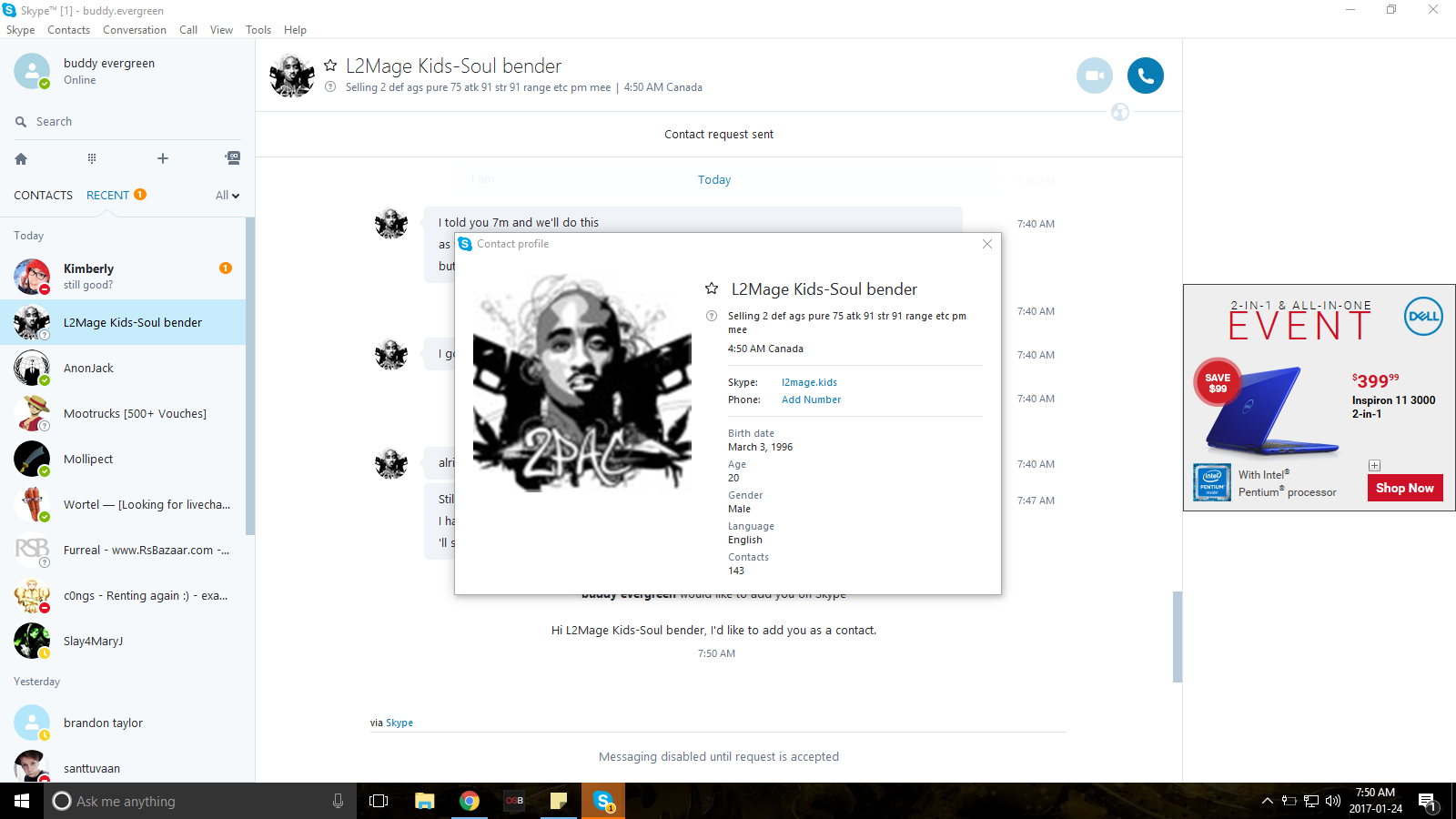
Task: Open the c0ngs Renting again conversation
Action: click(123, 595)
